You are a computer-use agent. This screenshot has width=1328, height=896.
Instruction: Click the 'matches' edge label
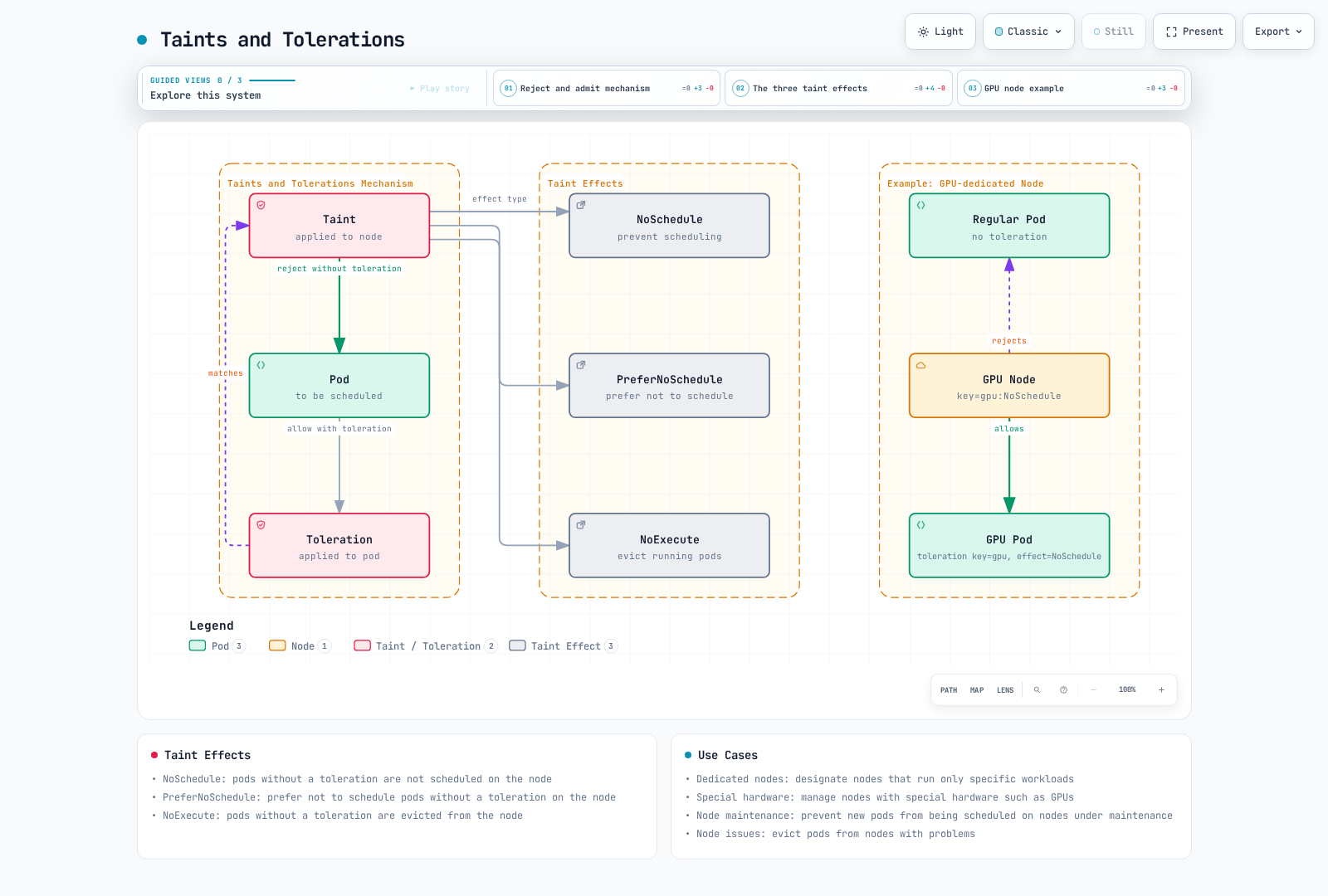pos(226,373)
